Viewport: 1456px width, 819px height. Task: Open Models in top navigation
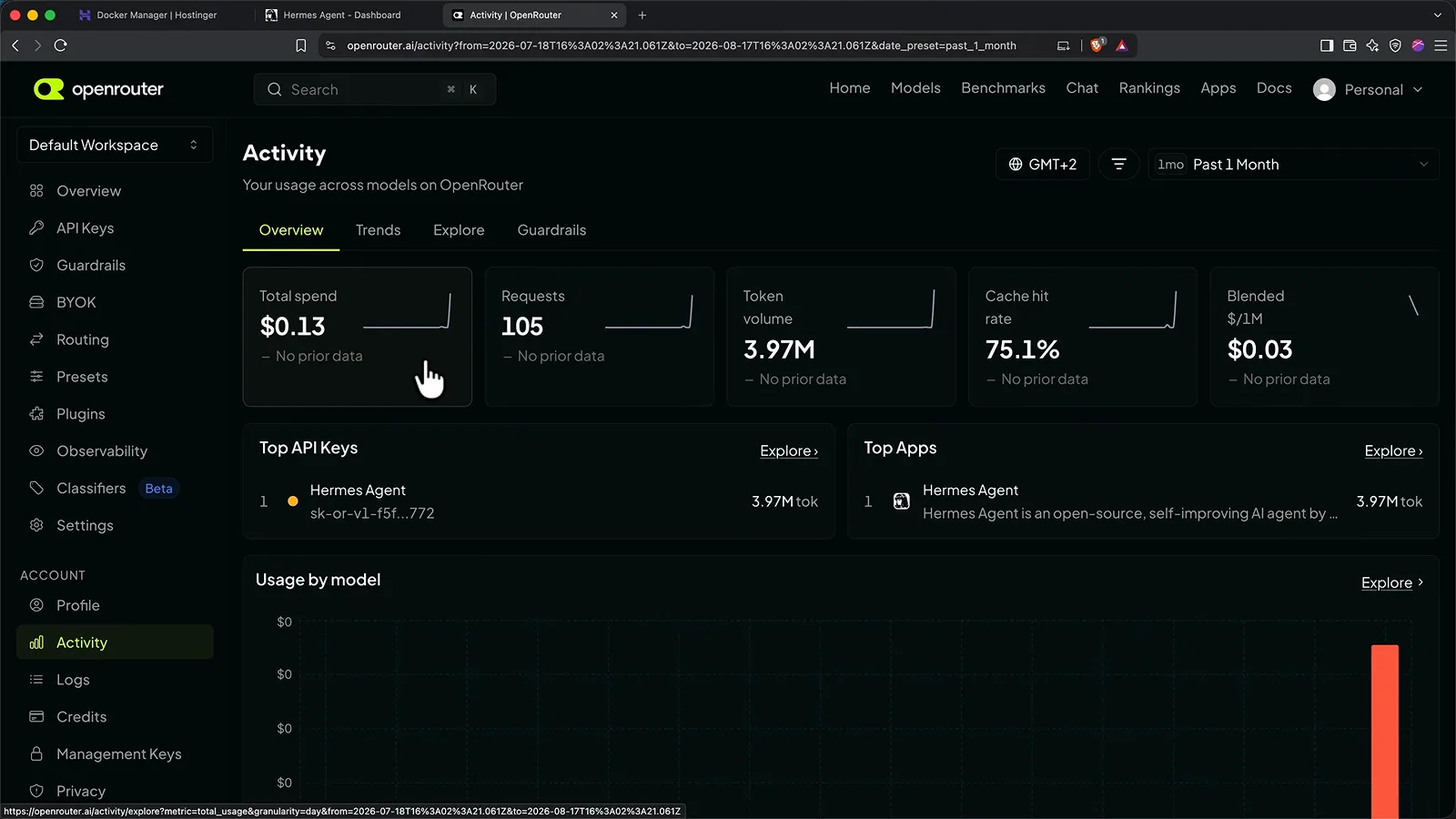tap(915, 88)
